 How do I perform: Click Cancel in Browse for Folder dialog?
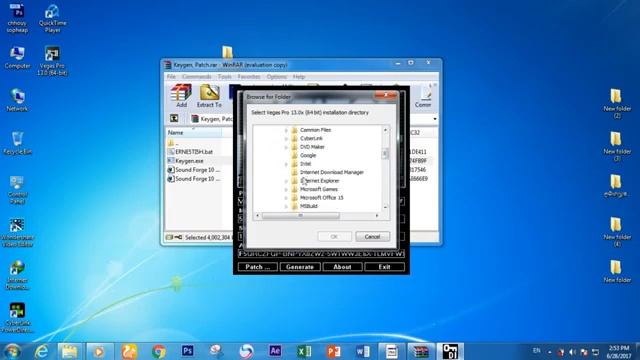(x=372, y=237)
